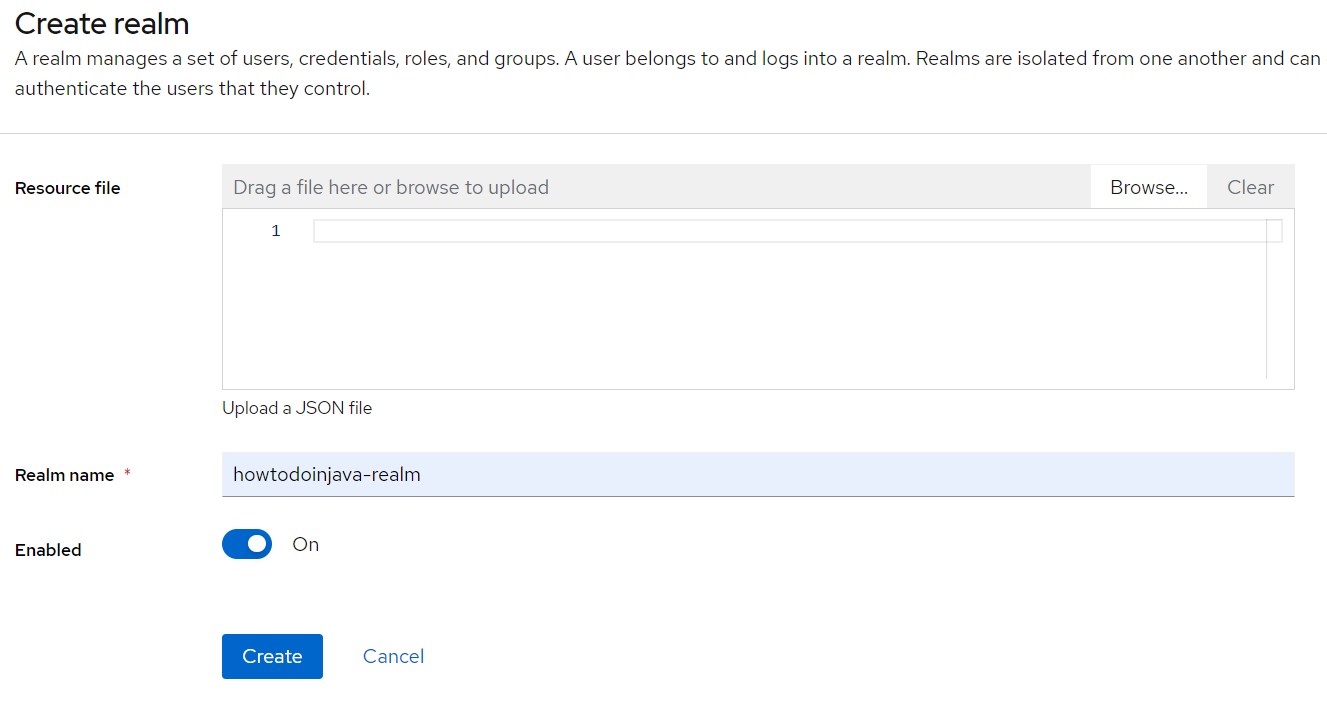Click the red required asterisk icon
This screenshot has width=1327, height=701.
127,475
